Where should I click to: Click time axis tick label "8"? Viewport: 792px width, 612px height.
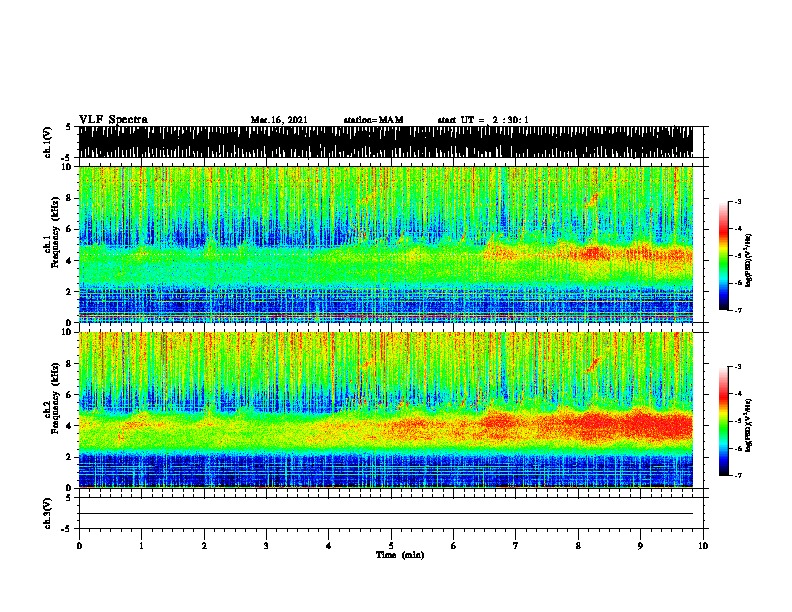click(x=578, y=545)
